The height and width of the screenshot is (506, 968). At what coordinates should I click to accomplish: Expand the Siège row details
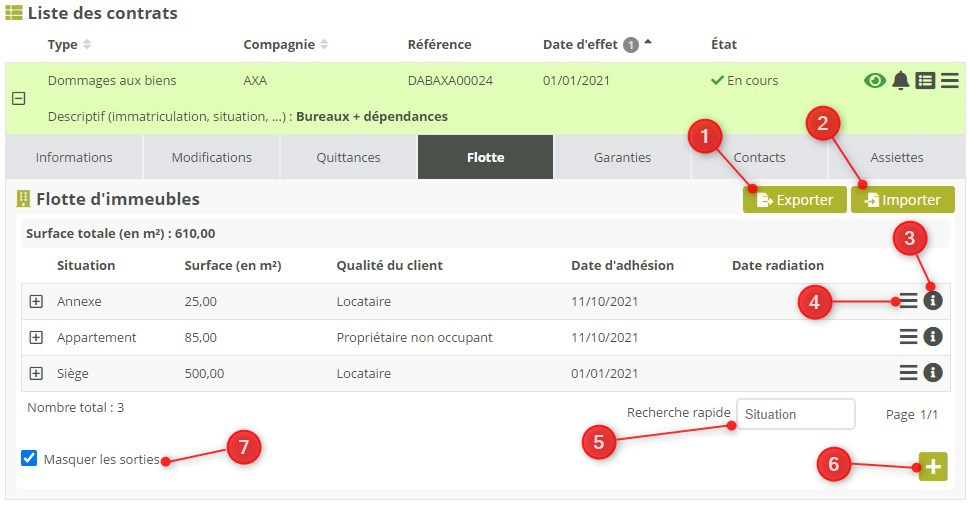coord(36,373)
